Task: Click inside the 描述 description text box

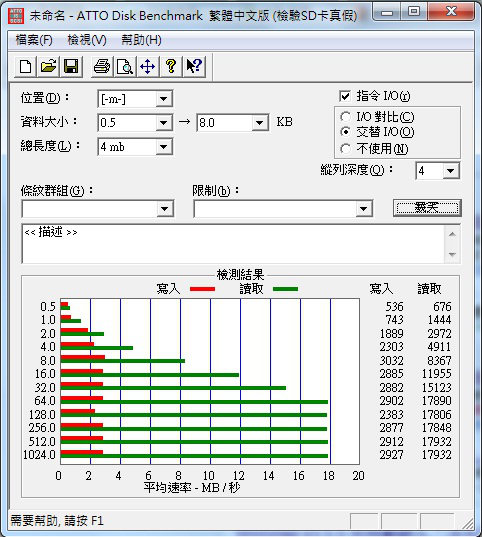Action: [x=233, y=244]
